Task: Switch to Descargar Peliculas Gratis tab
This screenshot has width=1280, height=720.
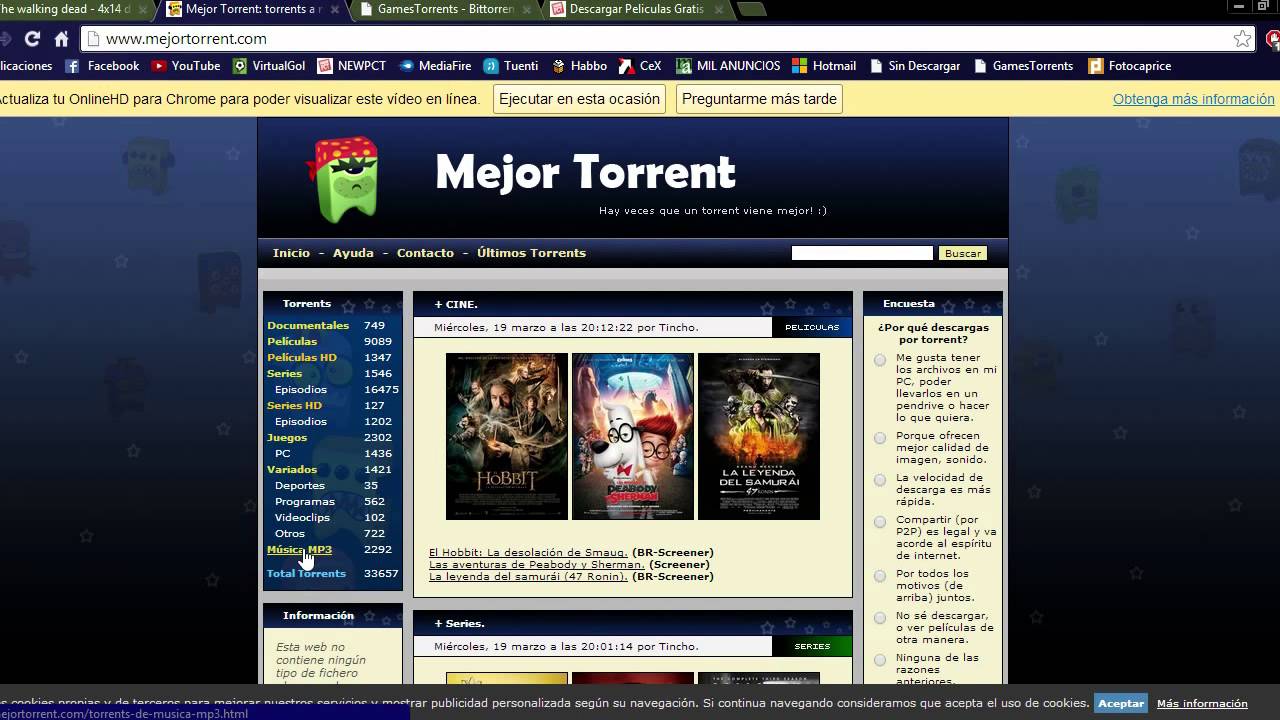Action: click(636, 10)
